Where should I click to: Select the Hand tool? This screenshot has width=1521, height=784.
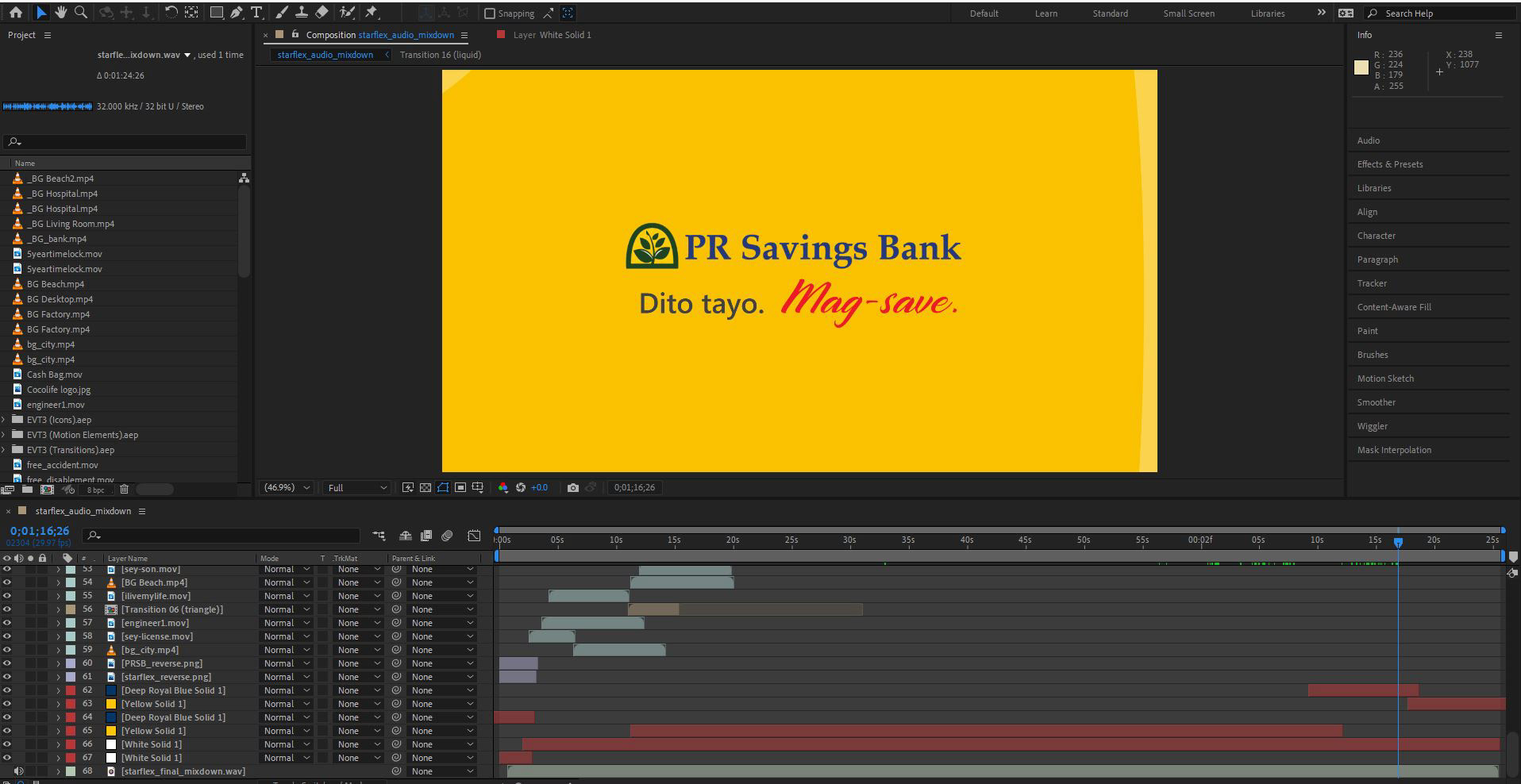[x=60, y=13]
